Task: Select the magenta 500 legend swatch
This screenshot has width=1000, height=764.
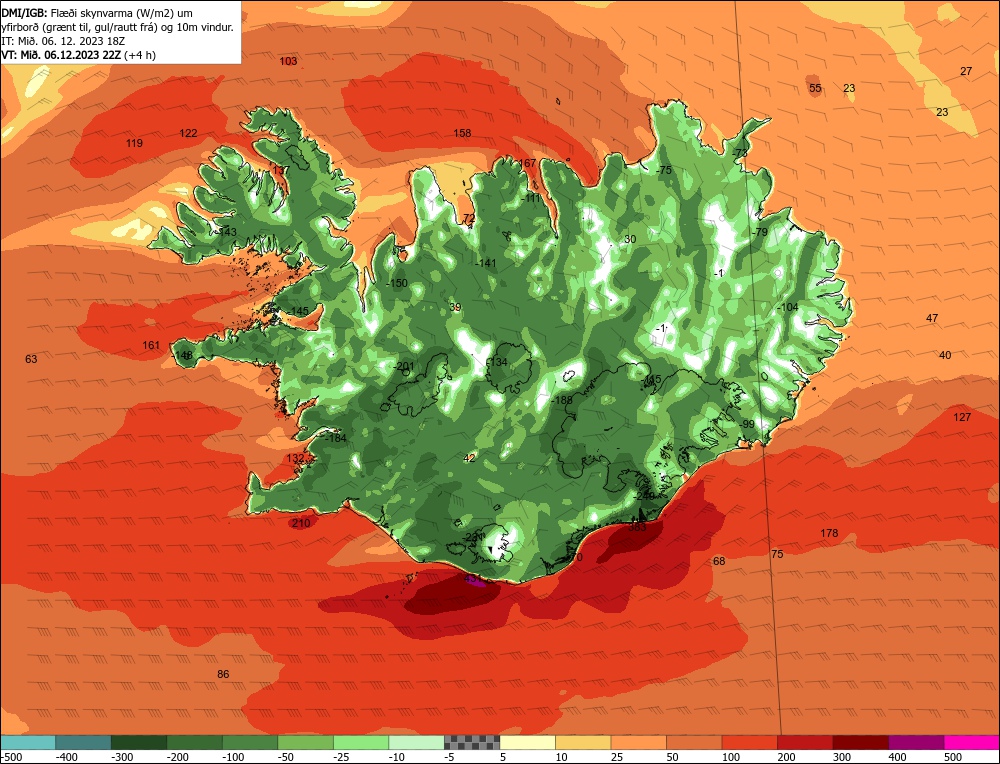Action: [x=972, y=742]
